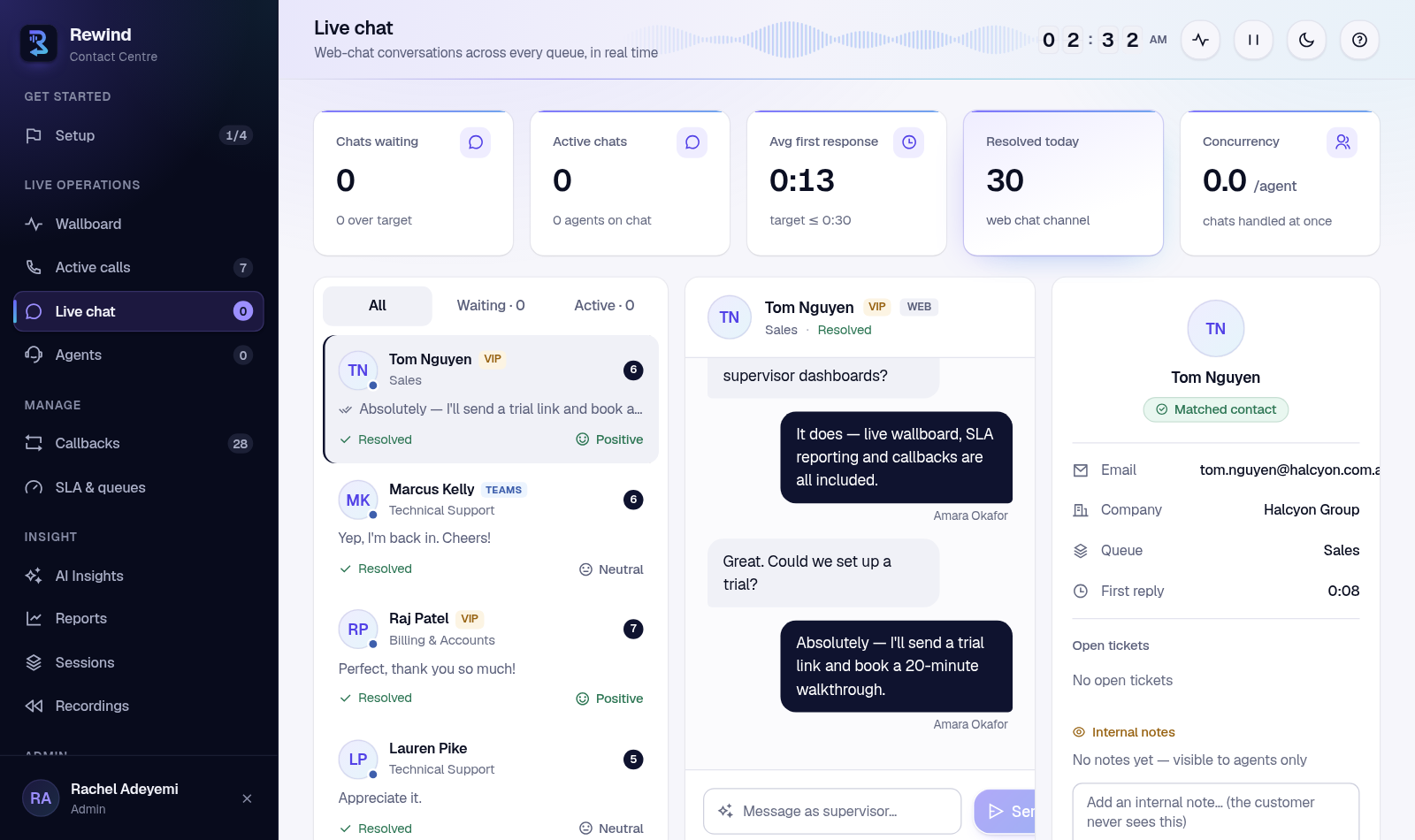
Task: Click the Matched contact badge
Action: click(x=1215, y=409)
